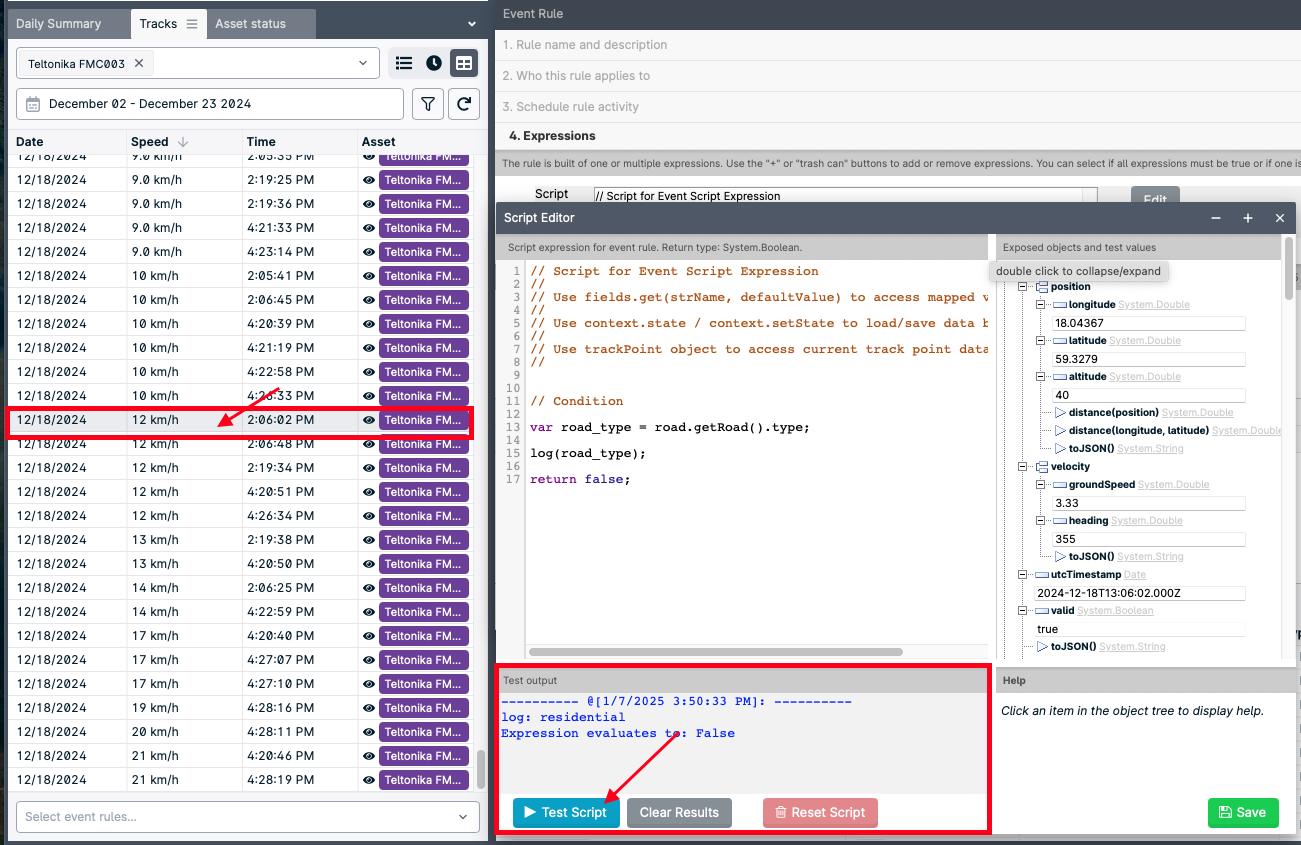Minimize the Script Editor window
The image size is (1301, 845).
(x=1216, y=218)
